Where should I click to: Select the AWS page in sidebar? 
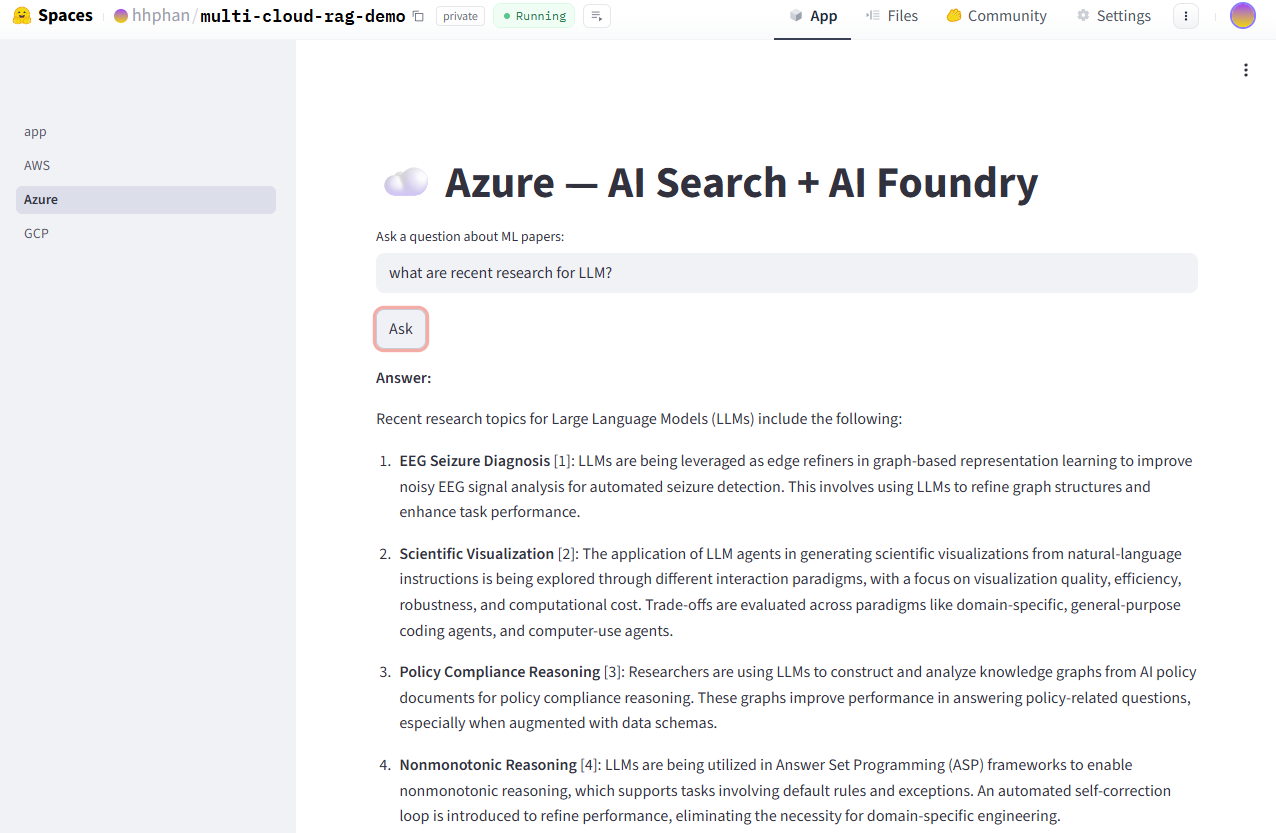click(x=146, y=166)
